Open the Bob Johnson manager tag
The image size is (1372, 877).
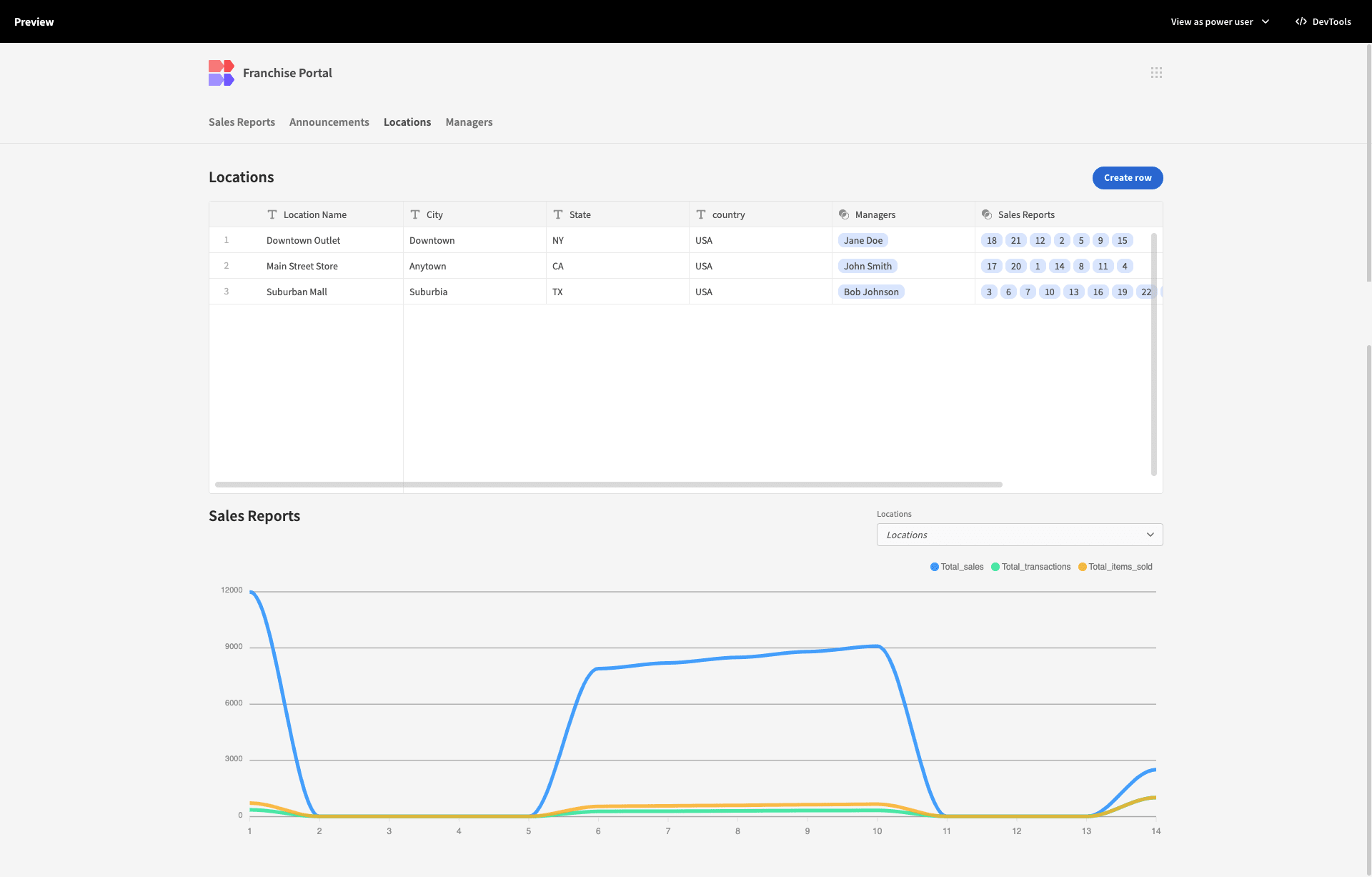871,292
